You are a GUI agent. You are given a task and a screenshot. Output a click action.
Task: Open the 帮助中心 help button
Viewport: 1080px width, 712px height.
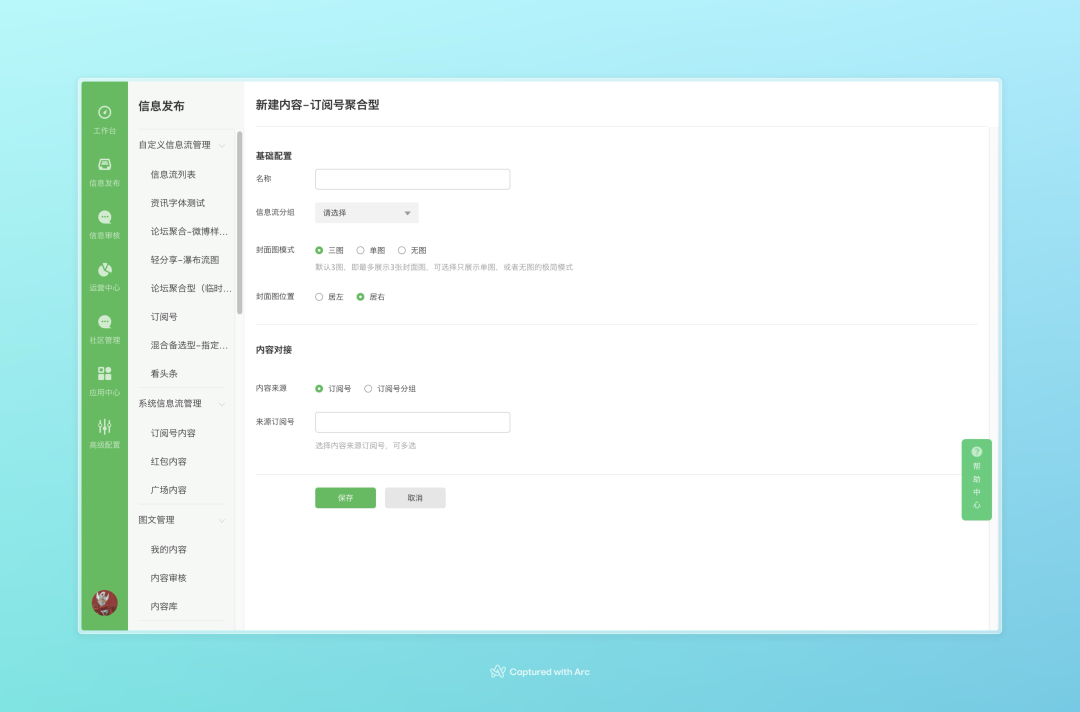click(x=977, y=479)
